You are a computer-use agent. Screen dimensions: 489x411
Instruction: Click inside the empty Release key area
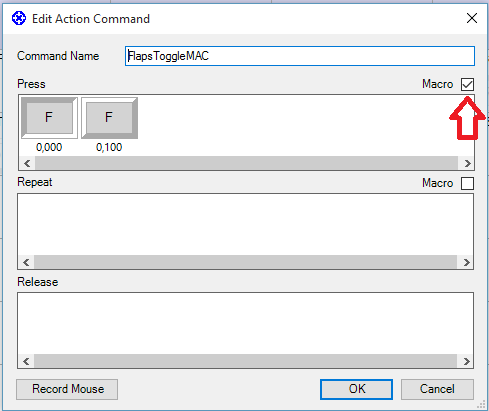point(246,323)
